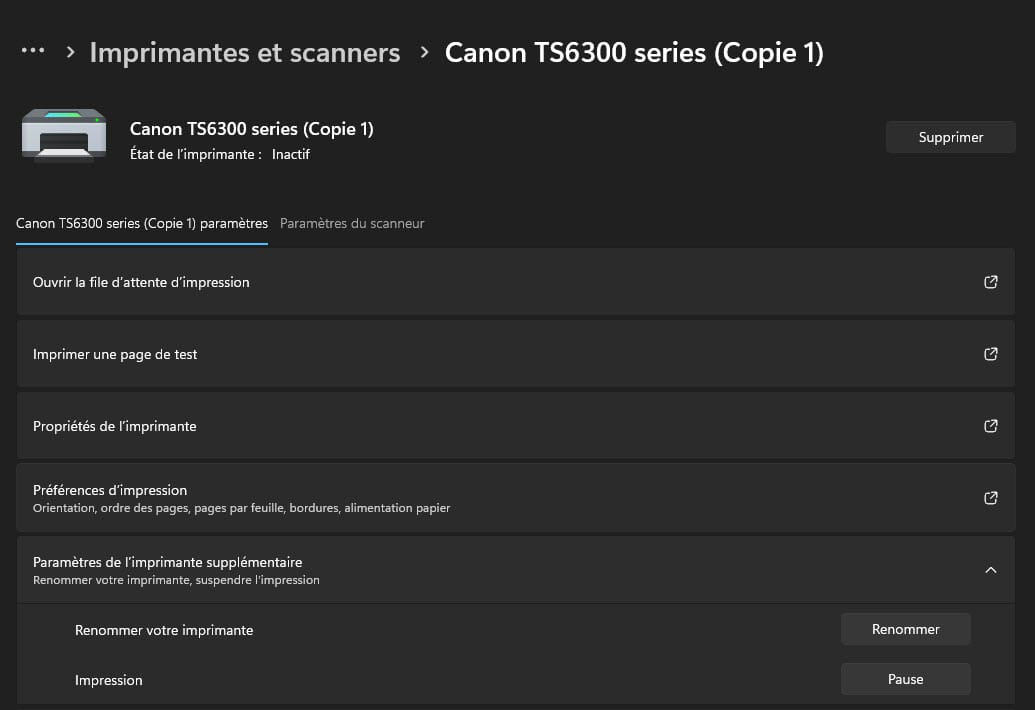Open Propriétés de l'imprimante

click(516, 426)
